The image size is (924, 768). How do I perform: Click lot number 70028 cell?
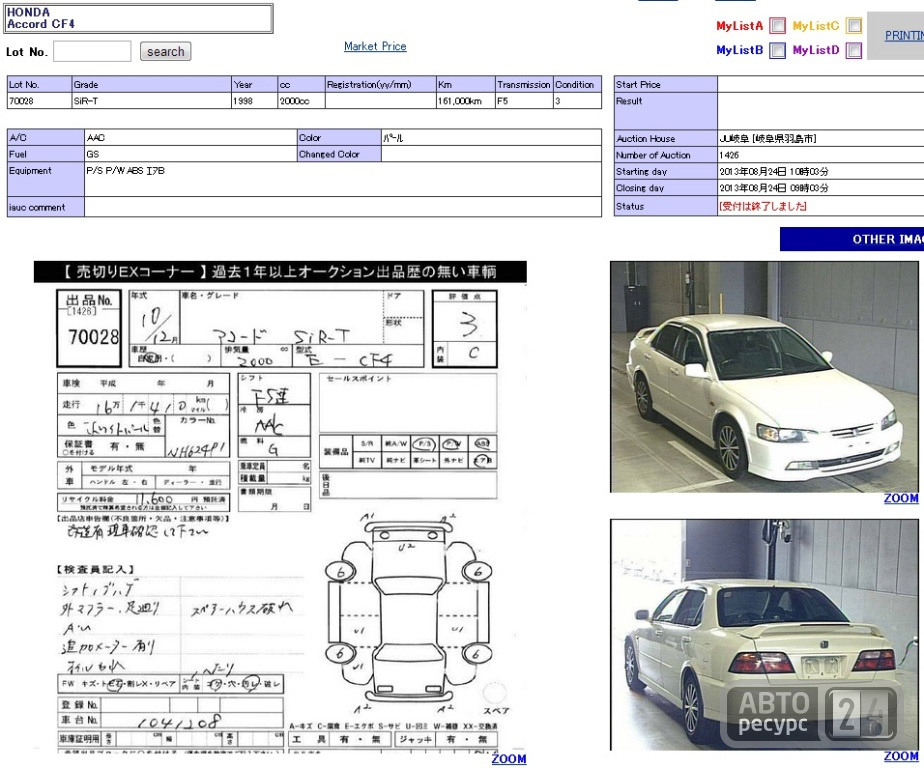point(39,101)
